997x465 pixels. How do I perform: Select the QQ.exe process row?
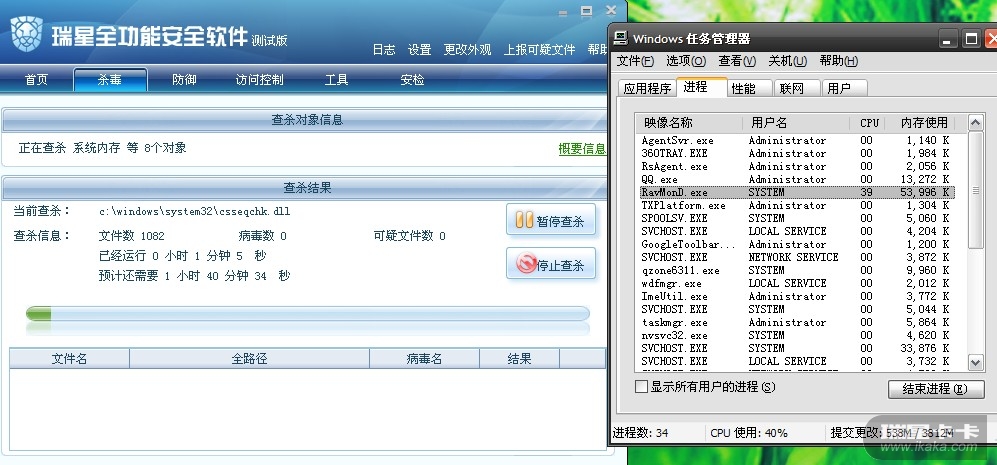[x=796, y=179]
